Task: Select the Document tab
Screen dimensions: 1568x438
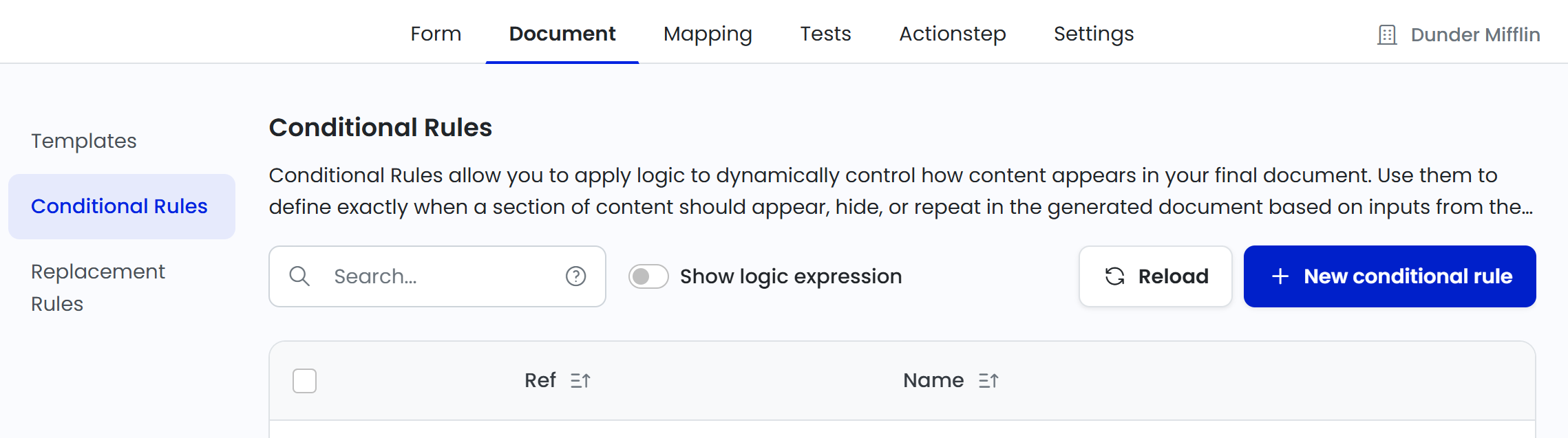Action: [562, 34]
